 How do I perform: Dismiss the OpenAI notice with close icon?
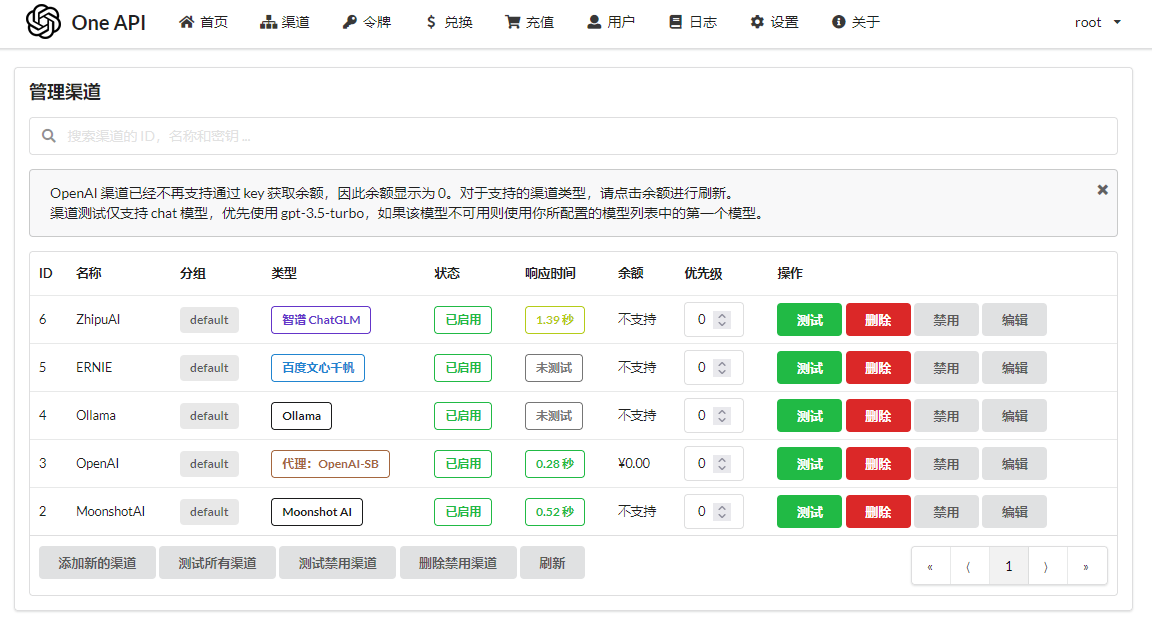click(x=1102, y=190)
